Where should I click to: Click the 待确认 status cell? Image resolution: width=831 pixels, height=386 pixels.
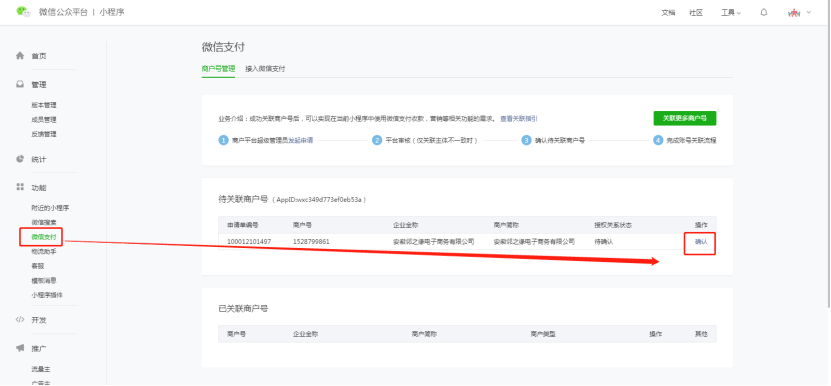(x=604, y=242)
